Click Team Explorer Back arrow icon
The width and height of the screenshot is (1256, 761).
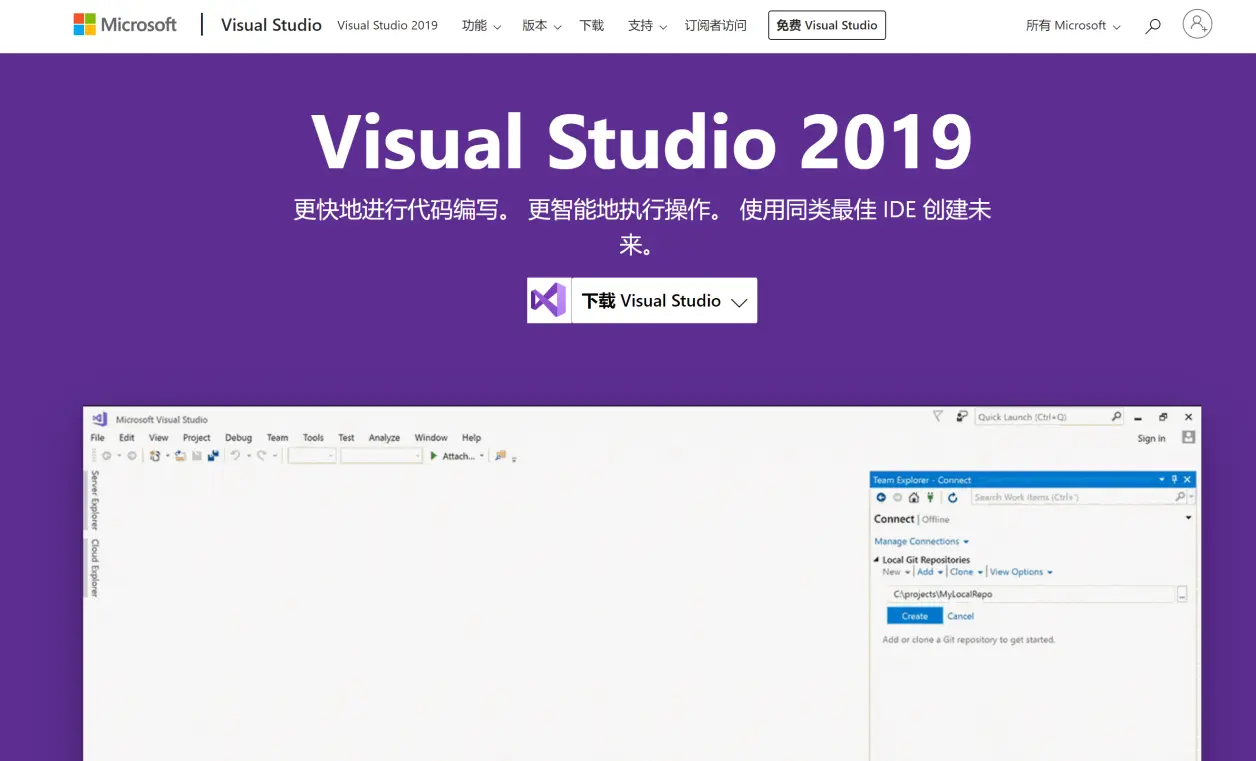coord(881,497)
